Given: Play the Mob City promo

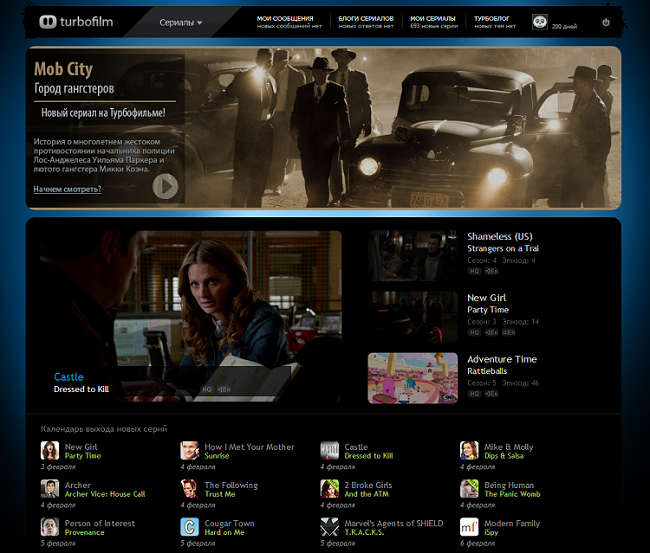Looking at the screenshot, I should pos(165,187).
